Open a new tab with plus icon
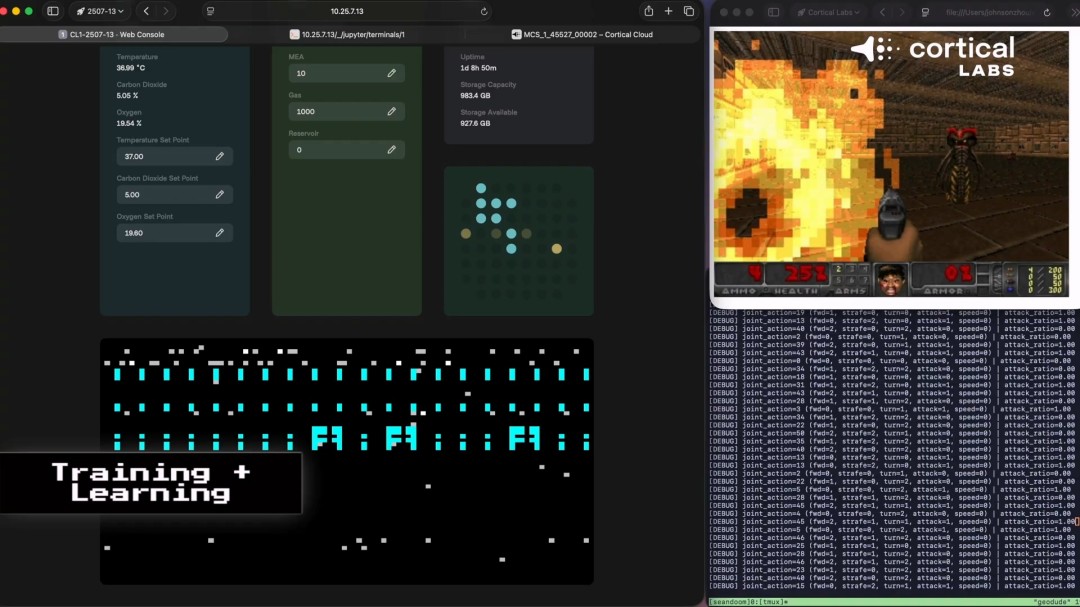Image resolution: width=1080 pixels, height=607 pixels. [668, 11]
